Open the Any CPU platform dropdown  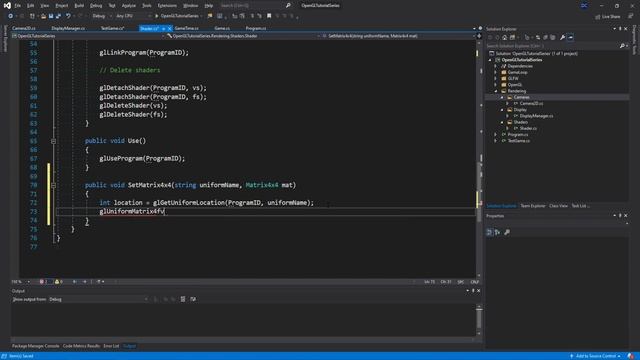click(133, 16)
